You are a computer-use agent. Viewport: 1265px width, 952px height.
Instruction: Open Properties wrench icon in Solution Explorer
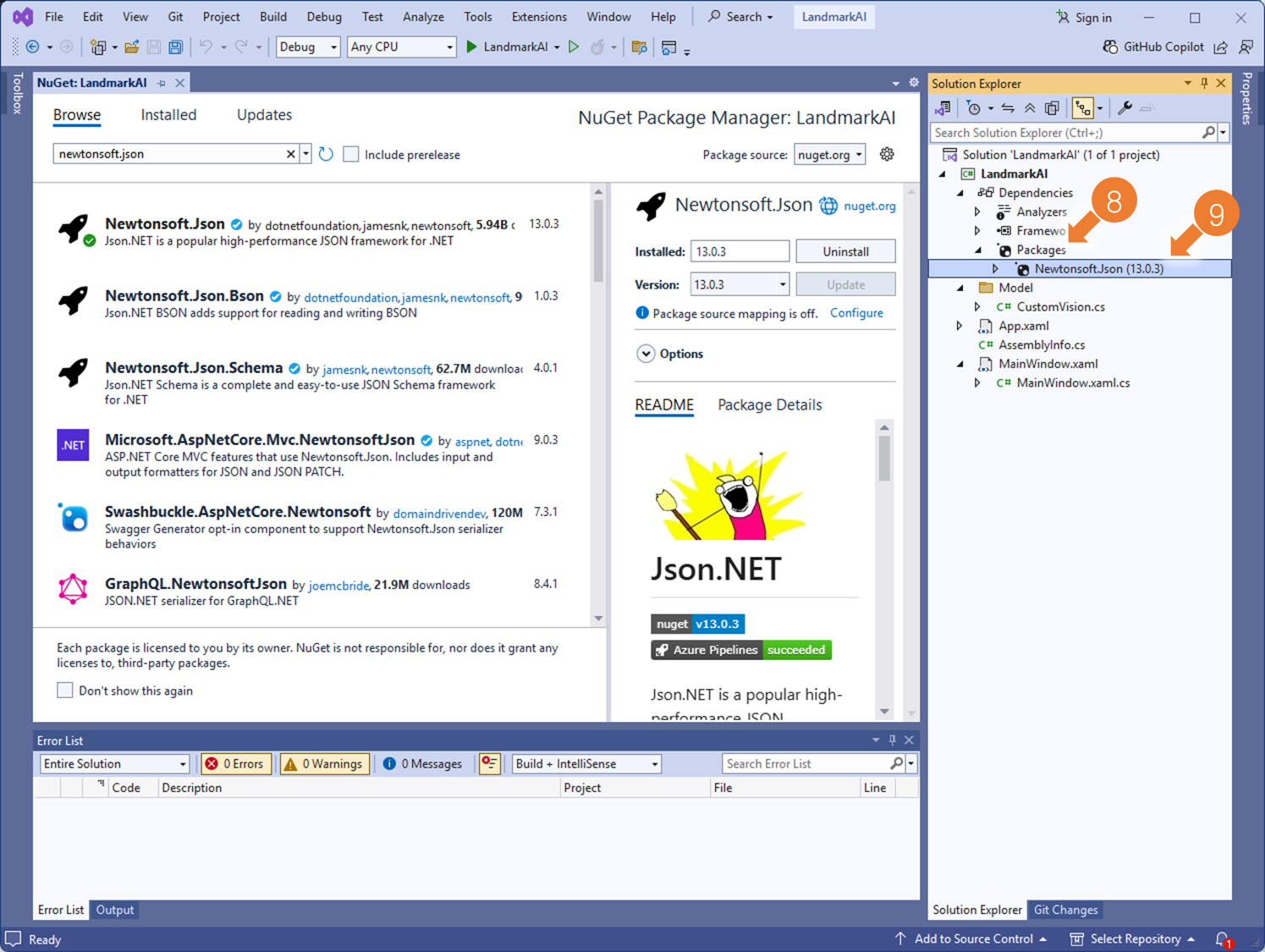click(x=1125, y=108)
